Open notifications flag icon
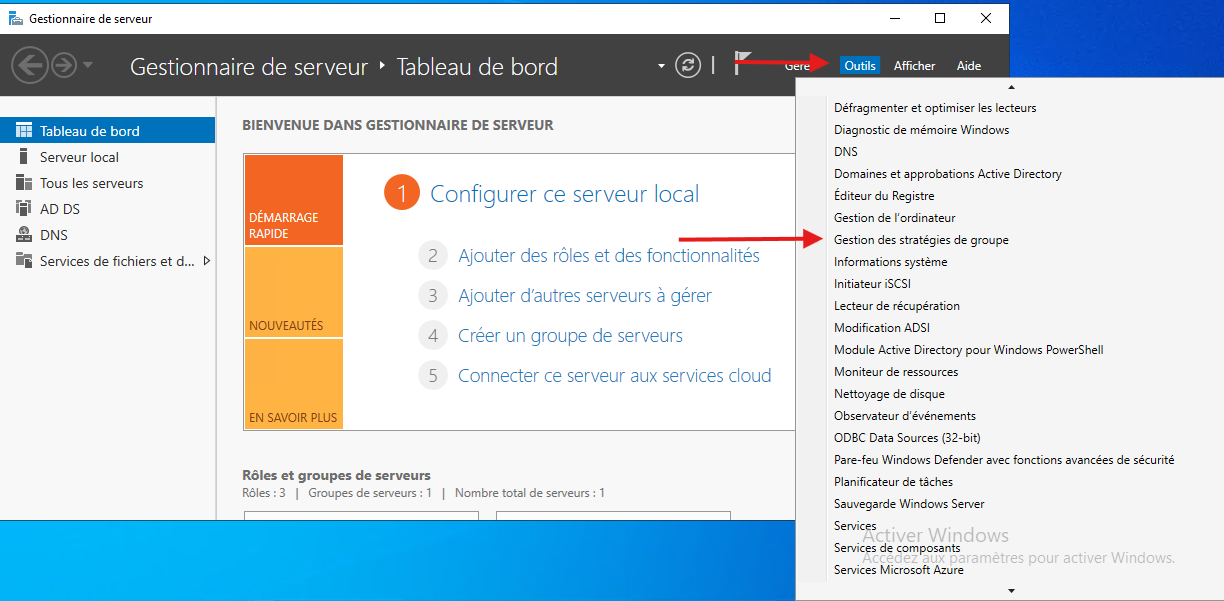Viewport: 1224px width, 601px height. tap(743, 64)
